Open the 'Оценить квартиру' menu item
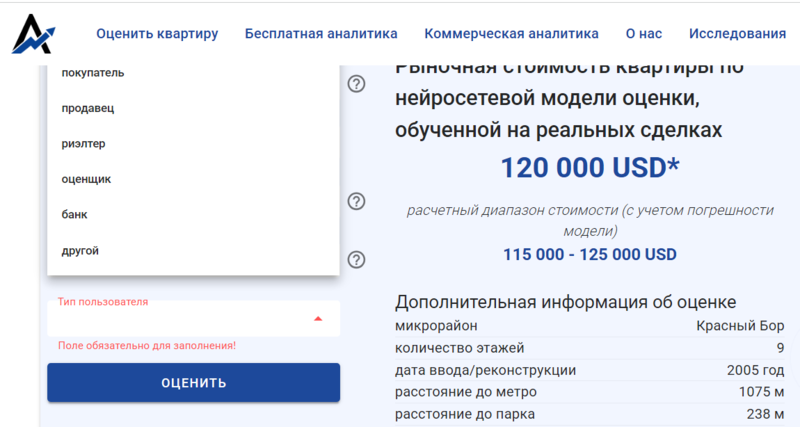Image resolution: width=800 pixels, height=427 pixels. coord(157,34)
